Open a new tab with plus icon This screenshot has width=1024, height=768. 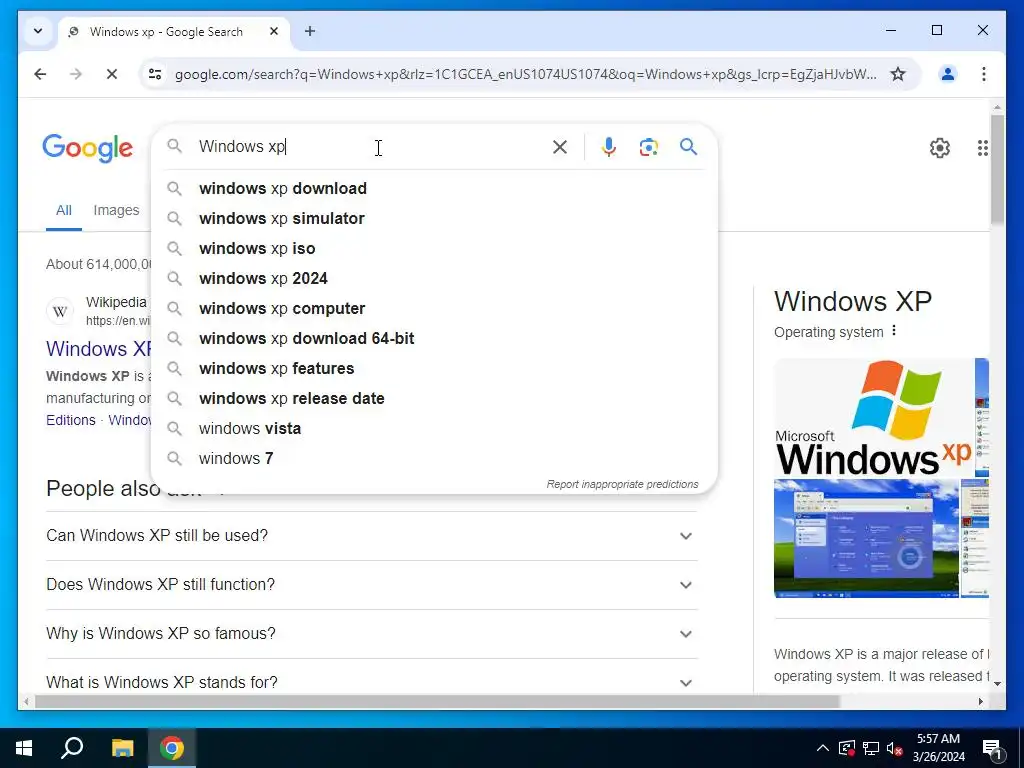[x=310, y=31]
